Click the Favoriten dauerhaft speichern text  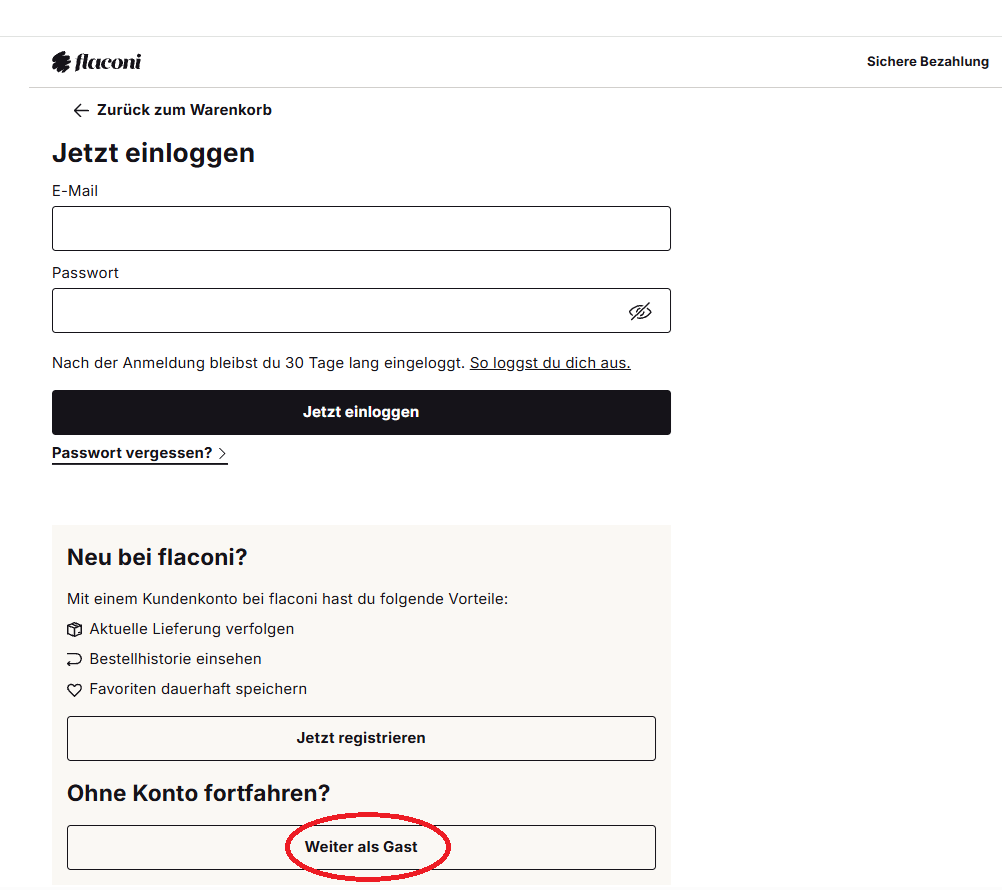[198, 689]
